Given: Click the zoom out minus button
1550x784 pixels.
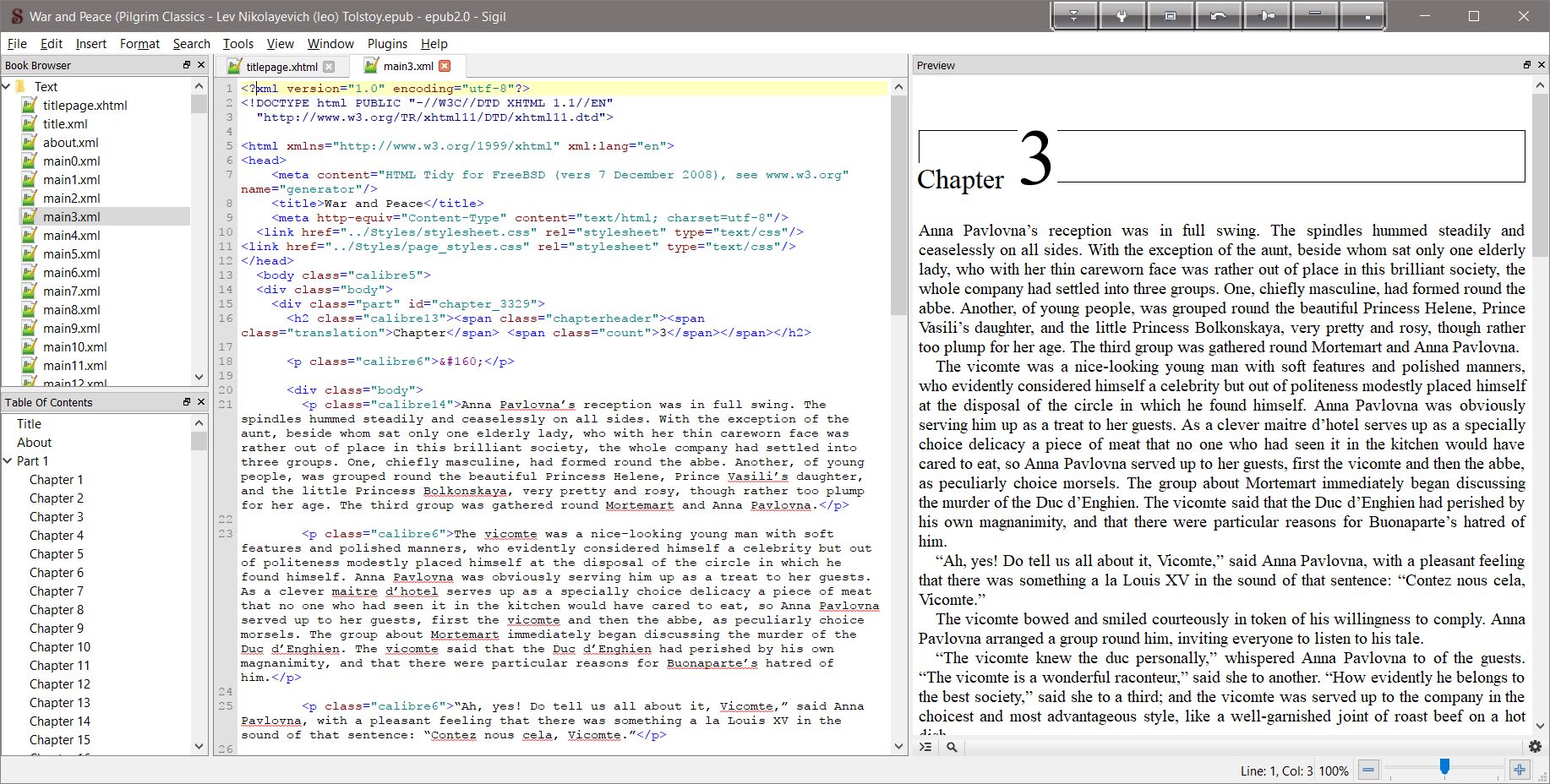Looking at the screenshot, I should pos(1369,770).
